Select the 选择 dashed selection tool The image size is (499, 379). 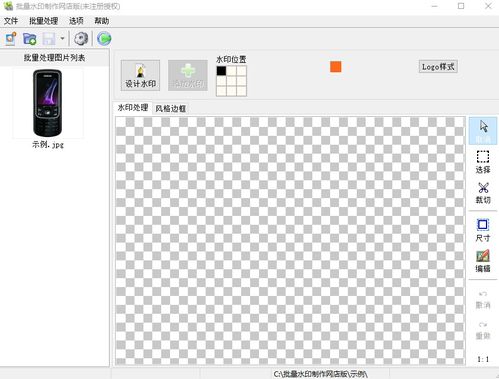(x=483, y=162)
